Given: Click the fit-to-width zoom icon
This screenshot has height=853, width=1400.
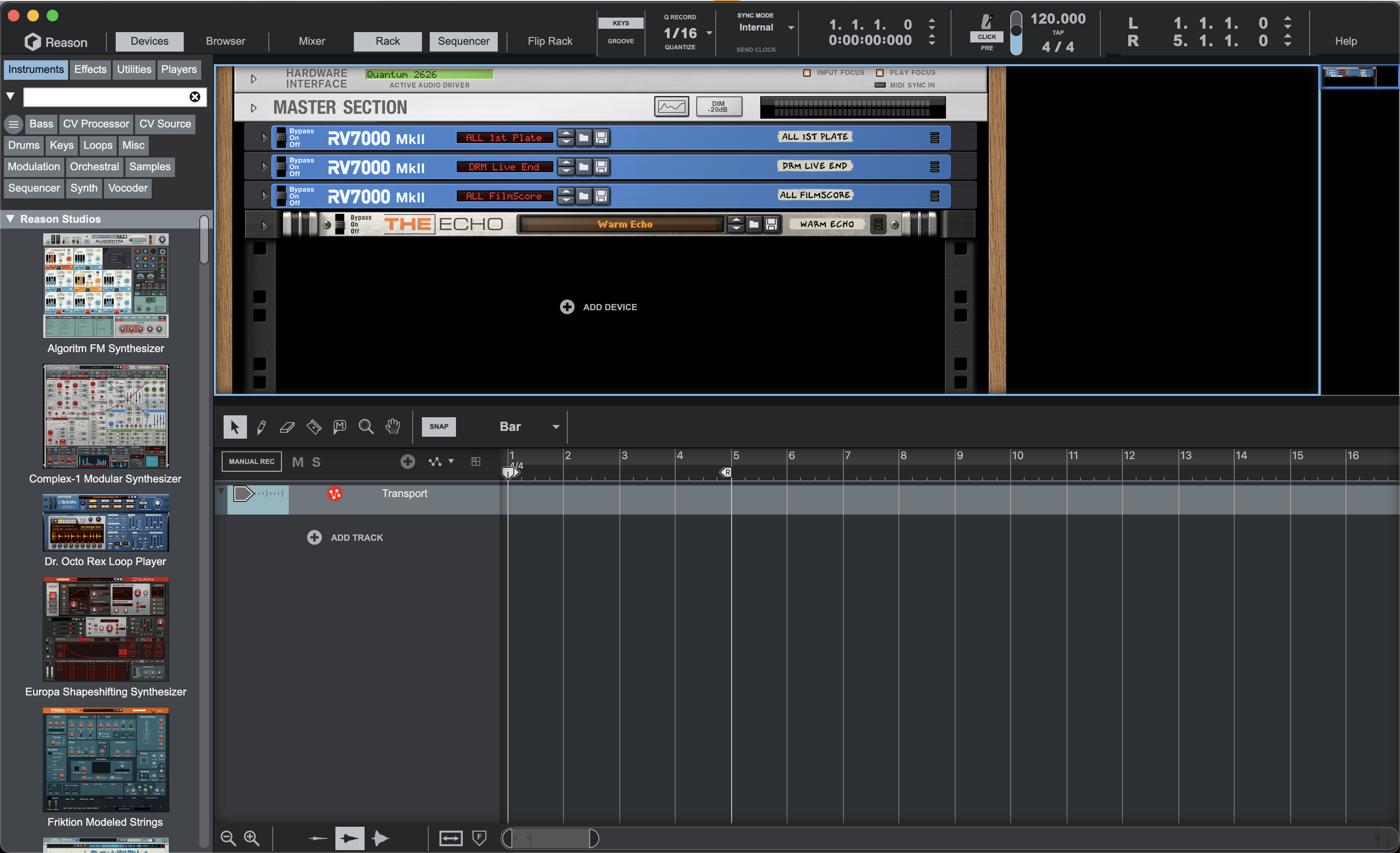Looking at the screenshot, I should [451, 838].
